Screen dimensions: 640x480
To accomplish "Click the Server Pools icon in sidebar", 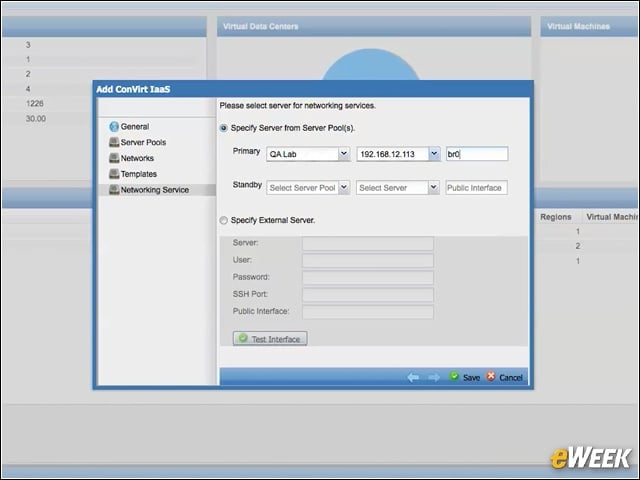I will tap(114, 142).
